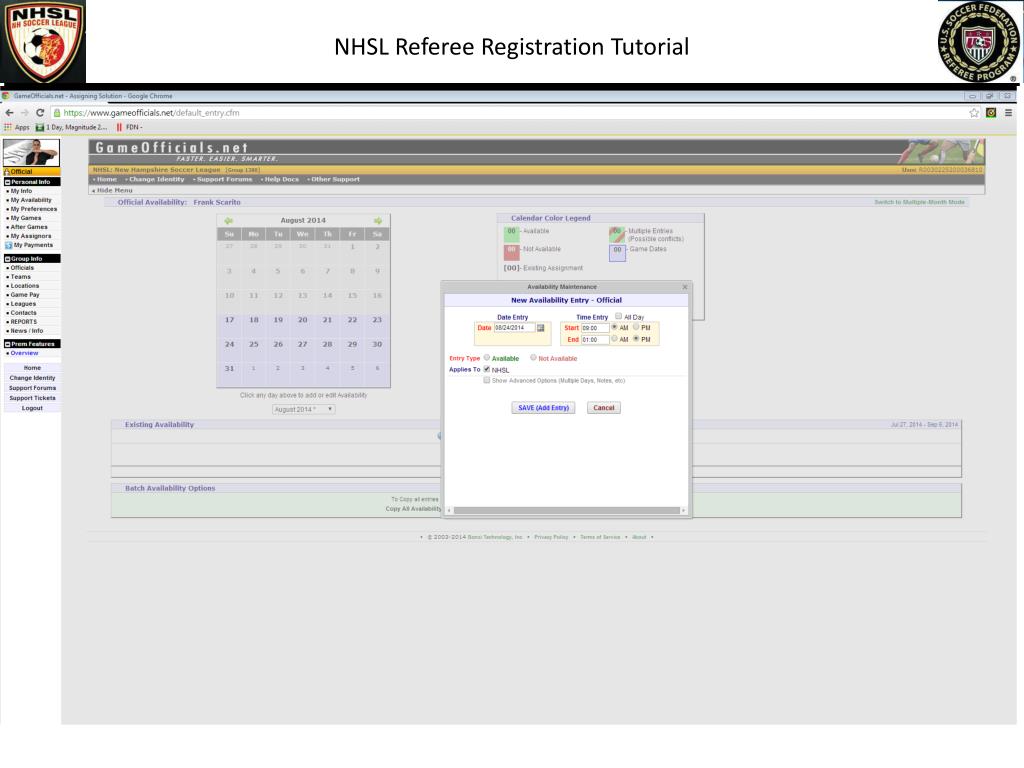The image size is (1024, 768).
Task: Check the All Day checkbox
Action: click(x=618, y=316)
